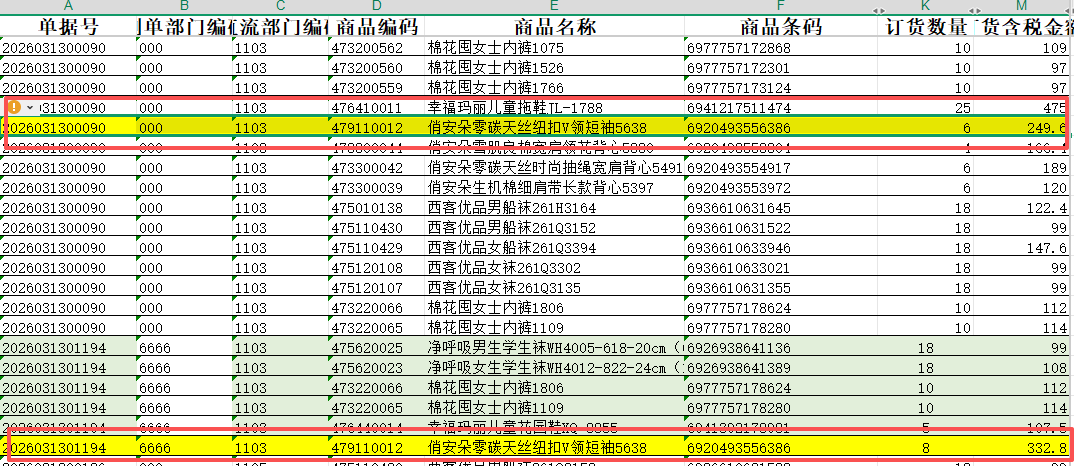
Task: Click the column E header
Action: 553,8
